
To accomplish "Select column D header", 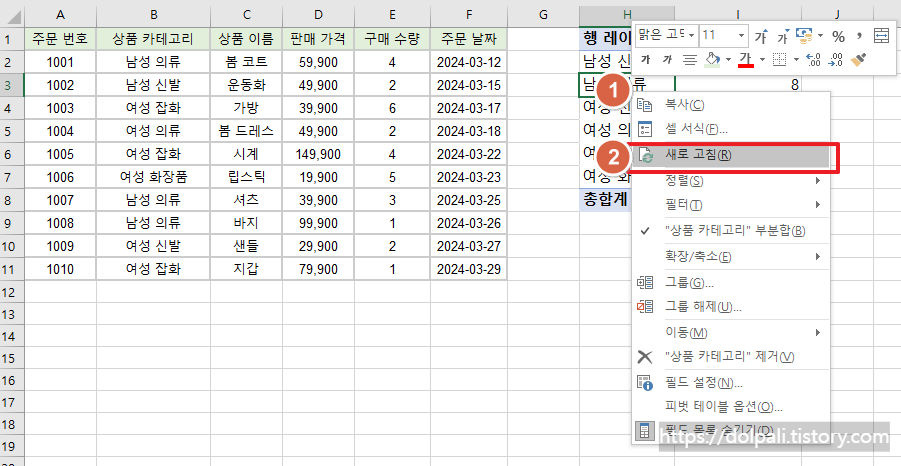I will [x=318, y=14].
